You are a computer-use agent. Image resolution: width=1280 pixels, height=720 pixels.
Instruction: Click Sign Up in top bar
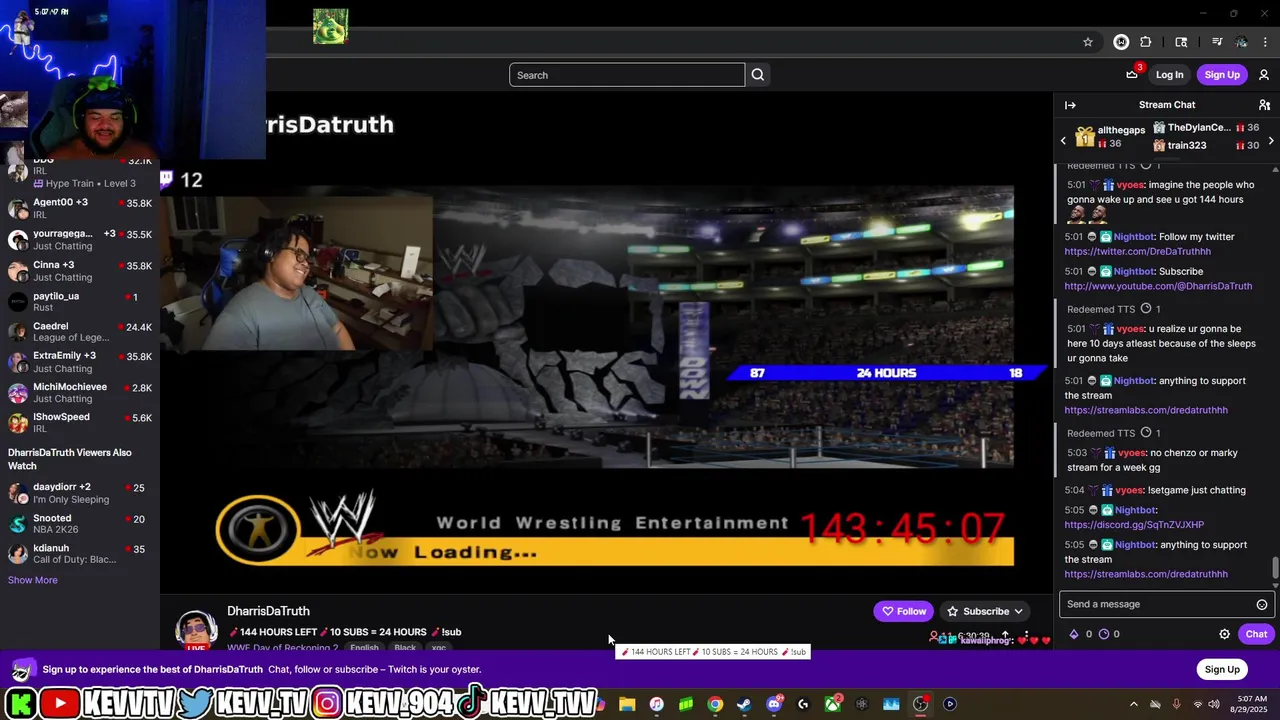[x=1222, y=75]
